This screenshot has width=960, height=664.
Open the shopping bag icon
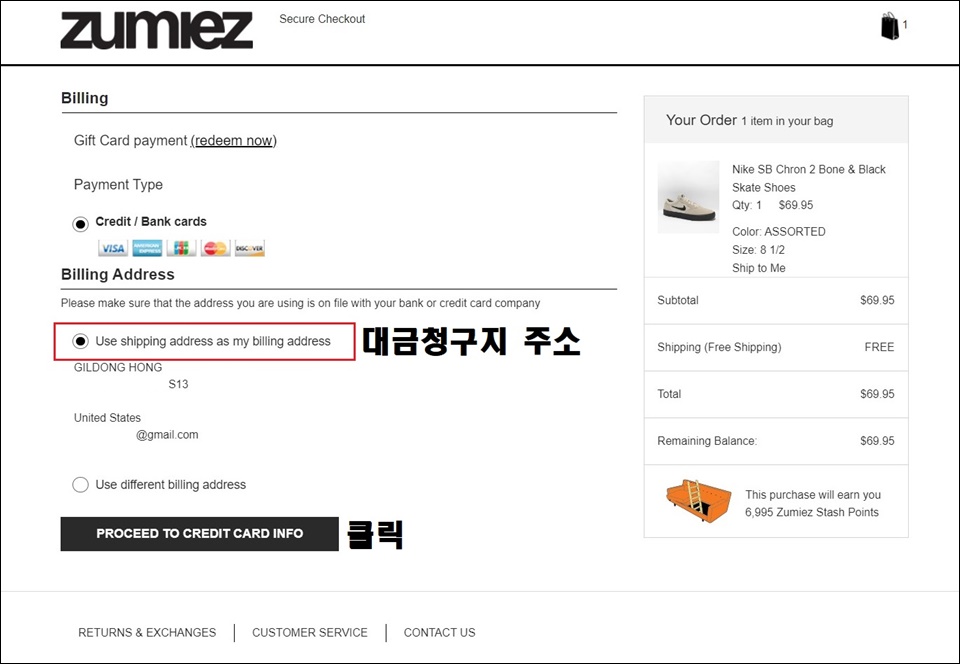point(890,26)
